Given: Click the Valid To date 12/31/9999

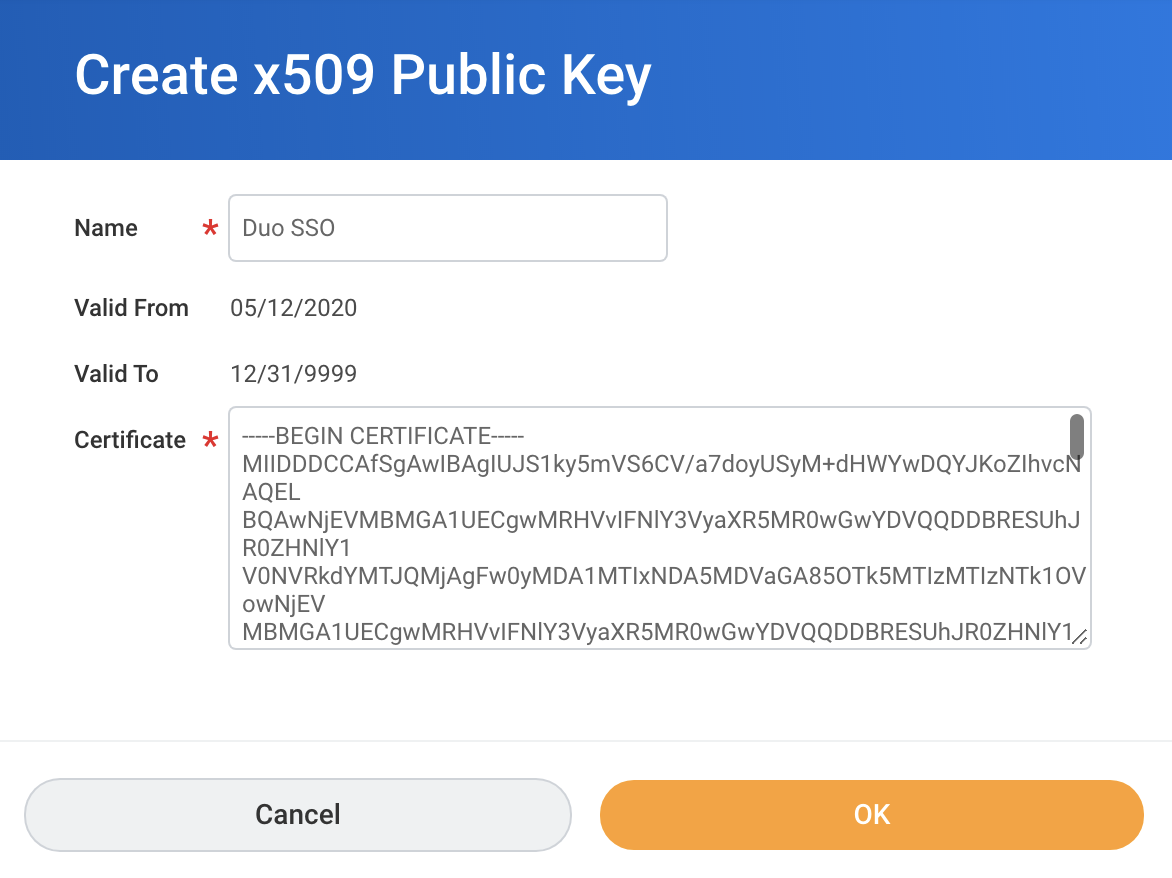Looking at the screenshot, I should click(x=293, y=374).
